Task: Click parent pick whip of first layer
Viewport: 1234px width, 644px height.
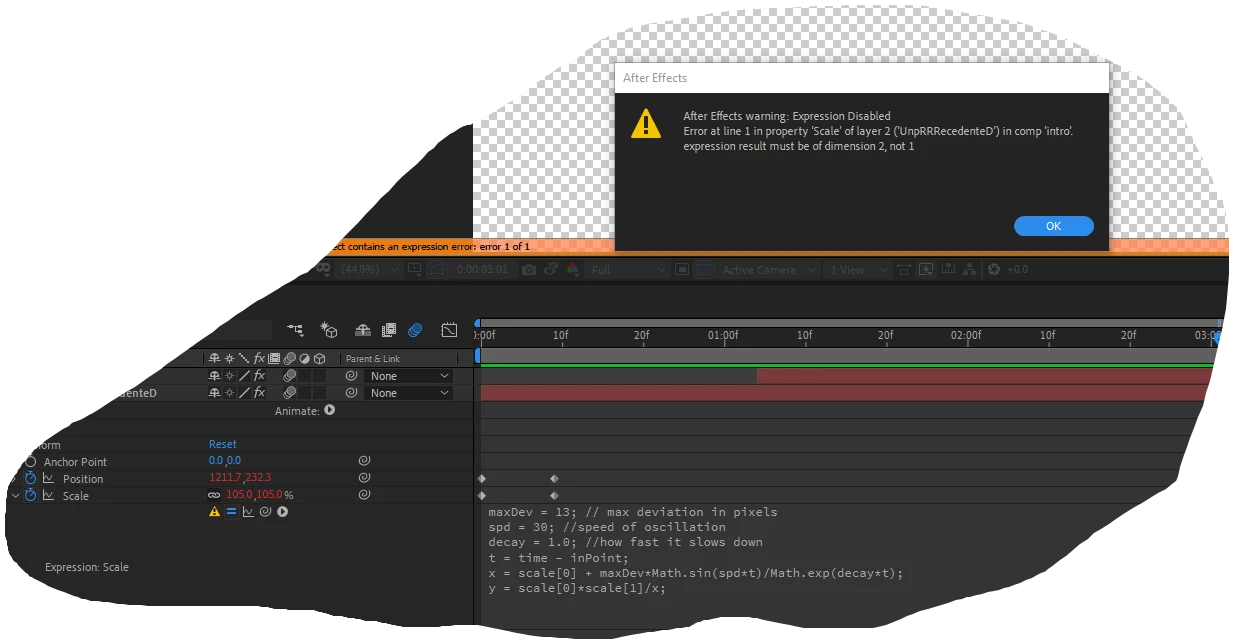Action: click(351, 376)
